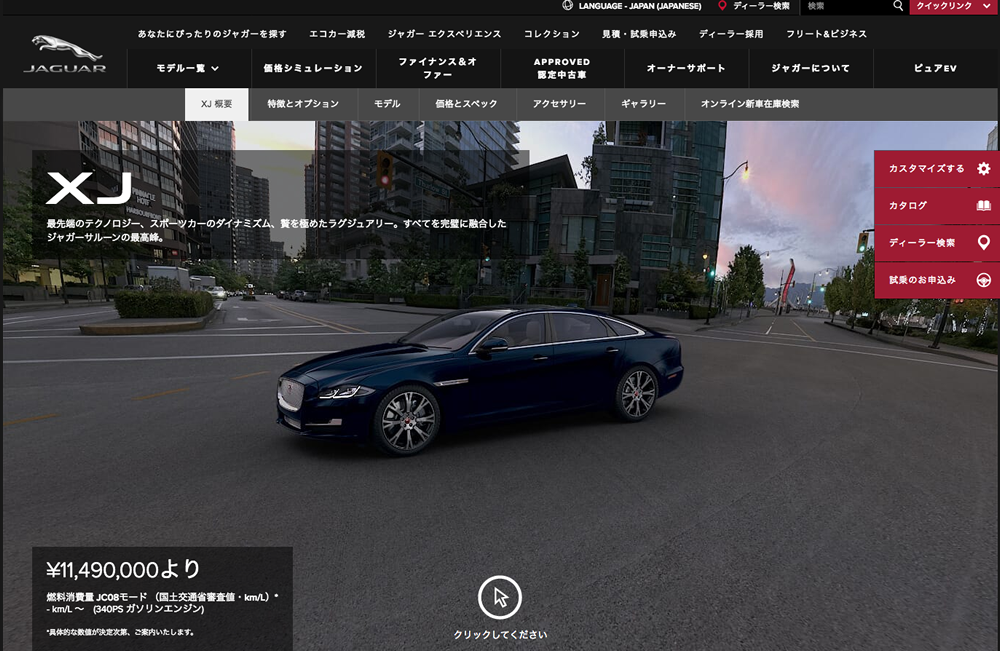Click 見積・試乗申込み link
Viewport: 1000px width, 651px height.
tap(639, 34)
